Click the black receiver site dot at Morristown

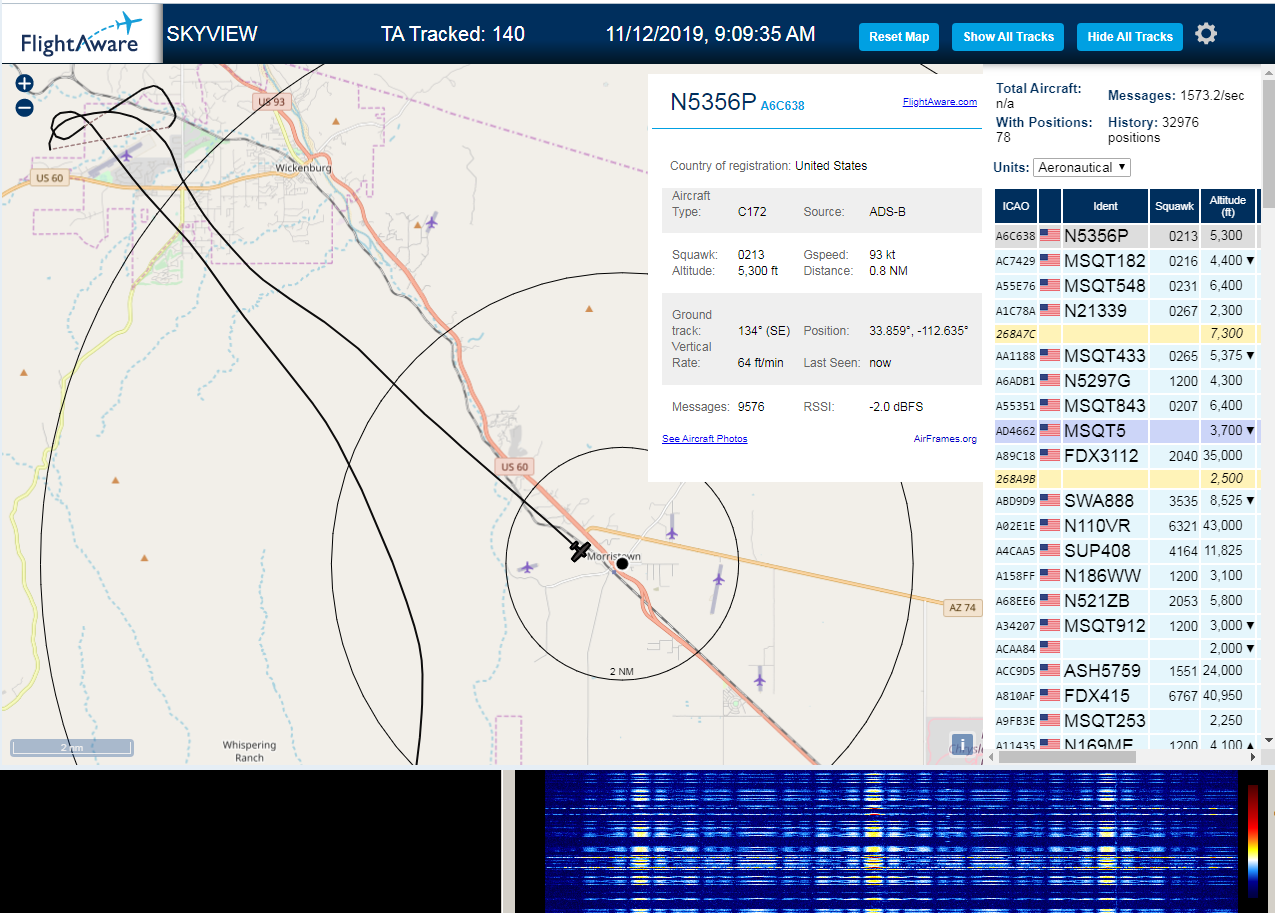622,564
